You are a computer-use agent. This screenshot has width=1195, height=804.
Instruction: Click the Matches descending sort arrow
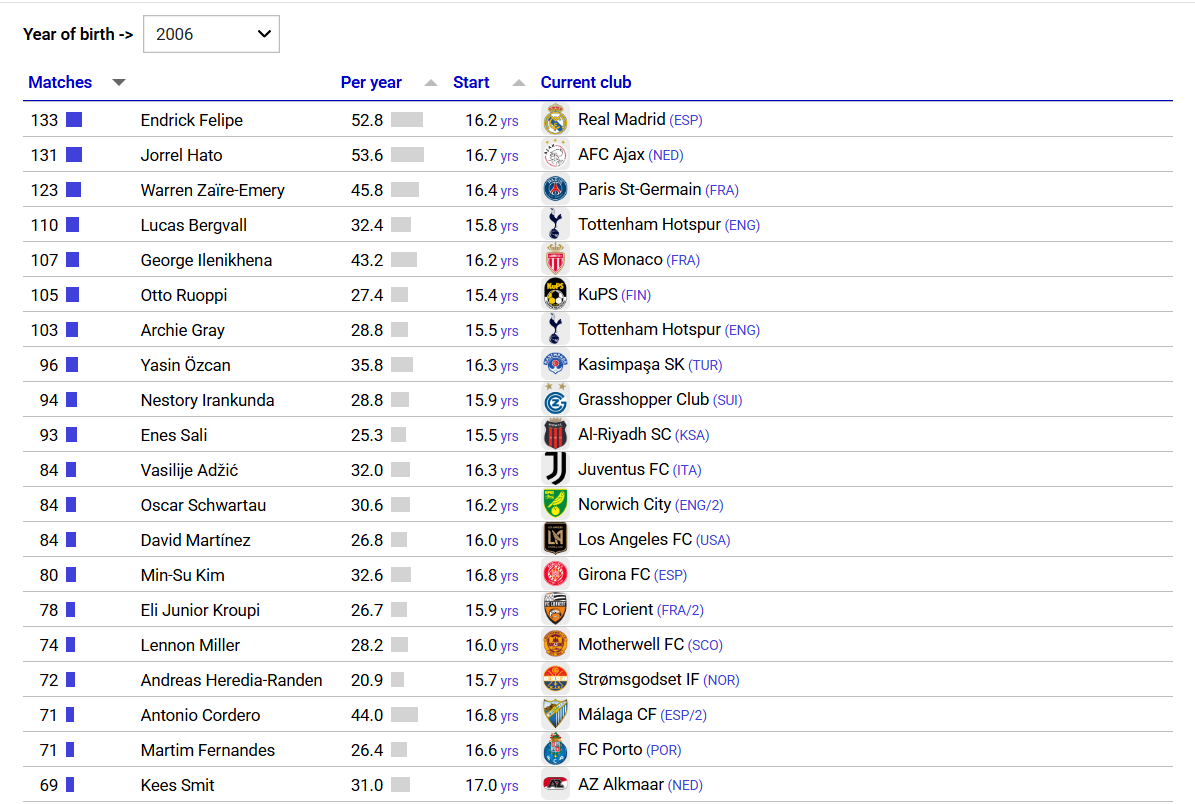point(119,82)
